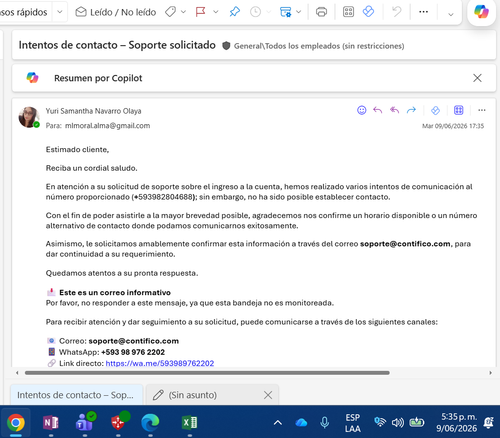This screenshot has height=438, width=500.
Task: Forward the email
Action: point(411,110)
